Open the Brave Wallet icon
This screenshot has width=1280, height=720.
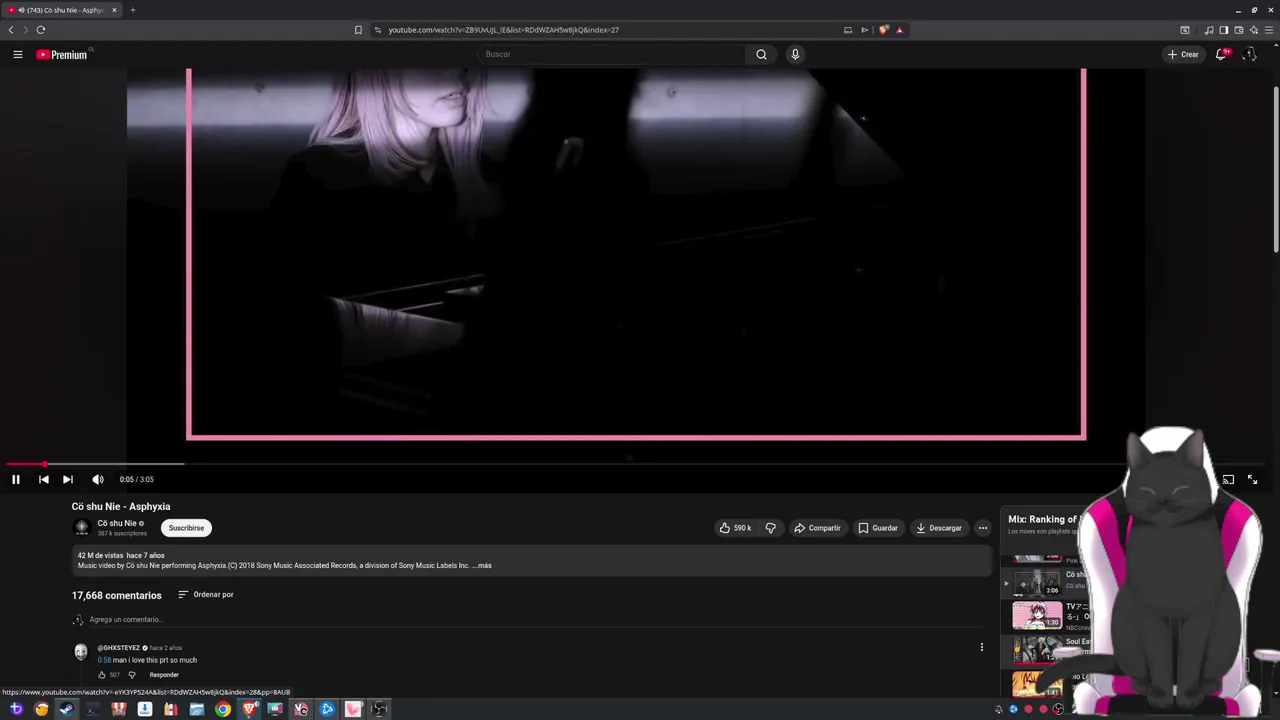click(x=1239, y=30)
